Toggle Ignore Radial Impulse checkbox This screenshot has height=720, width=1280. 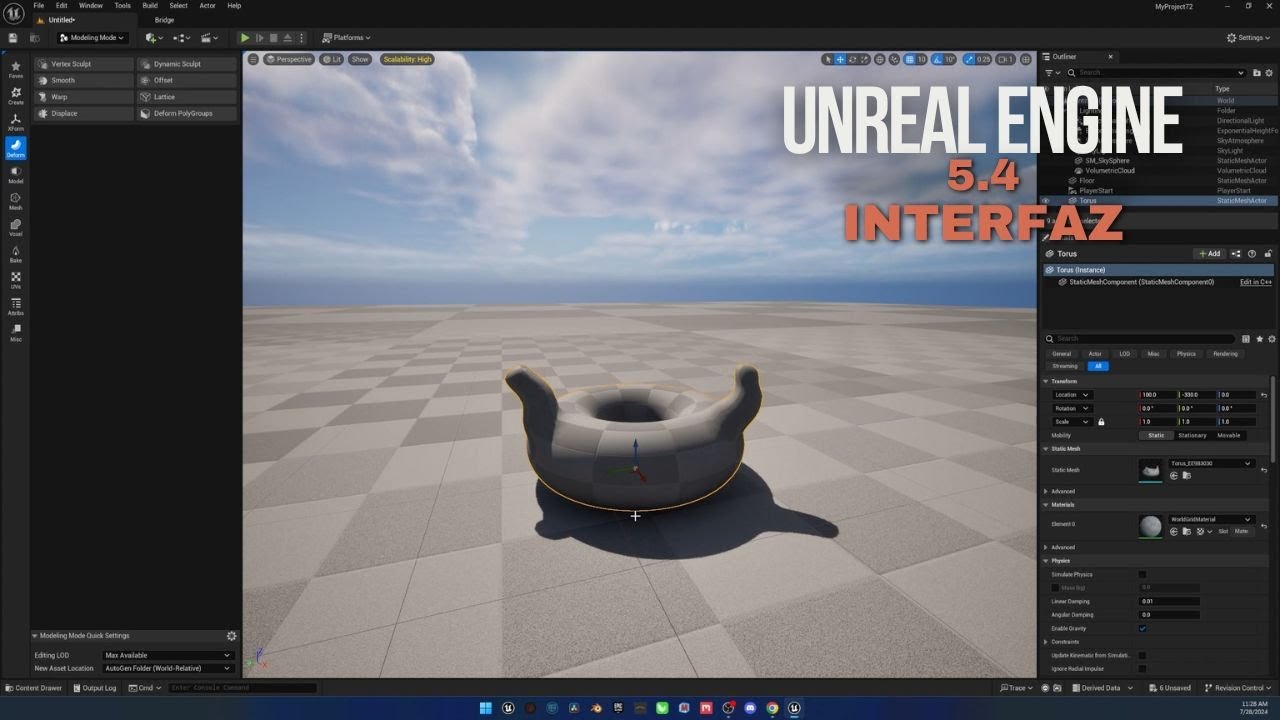(x=1143, y=669)
